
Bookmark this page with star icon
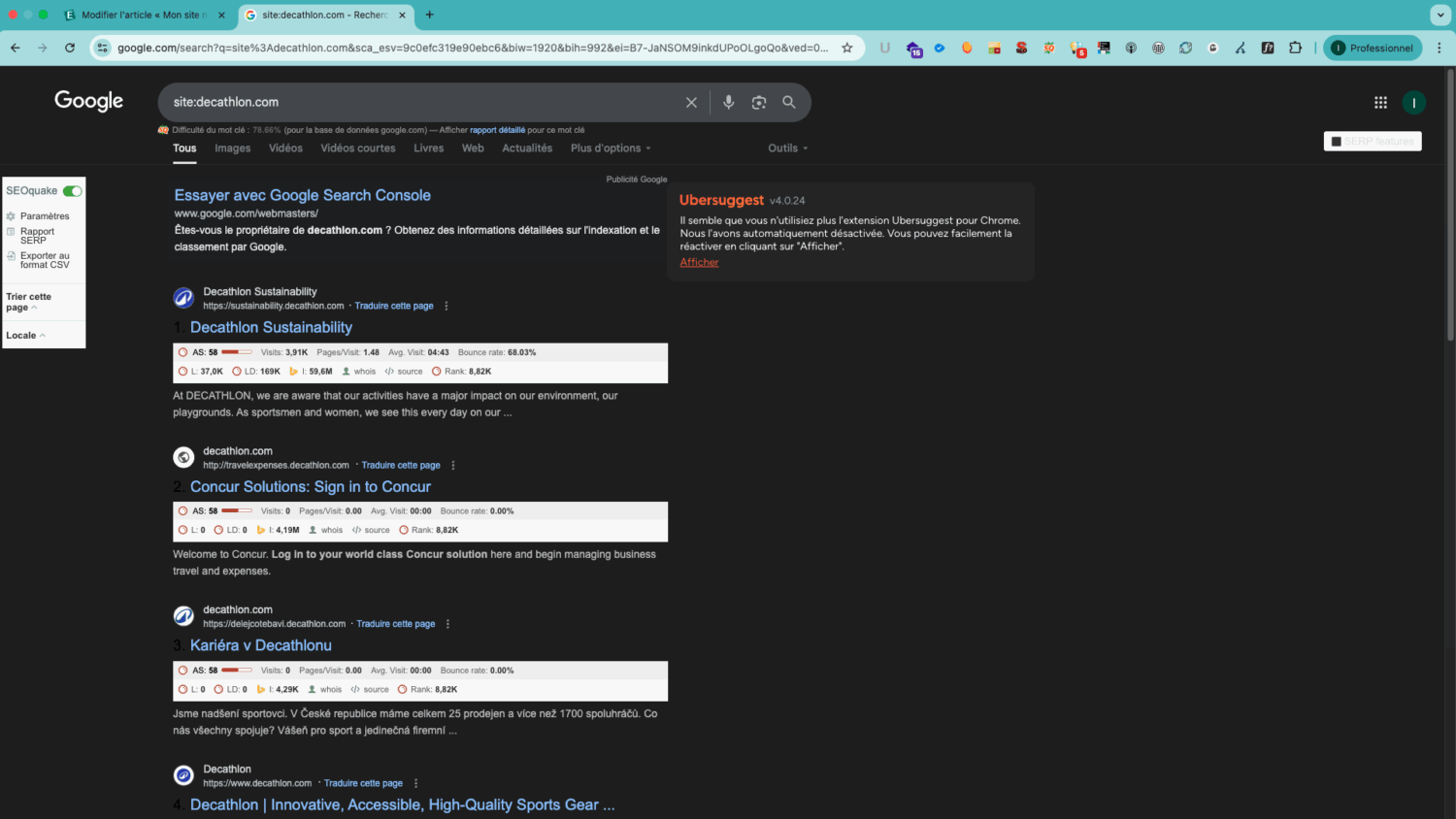(x=847, y=48)
